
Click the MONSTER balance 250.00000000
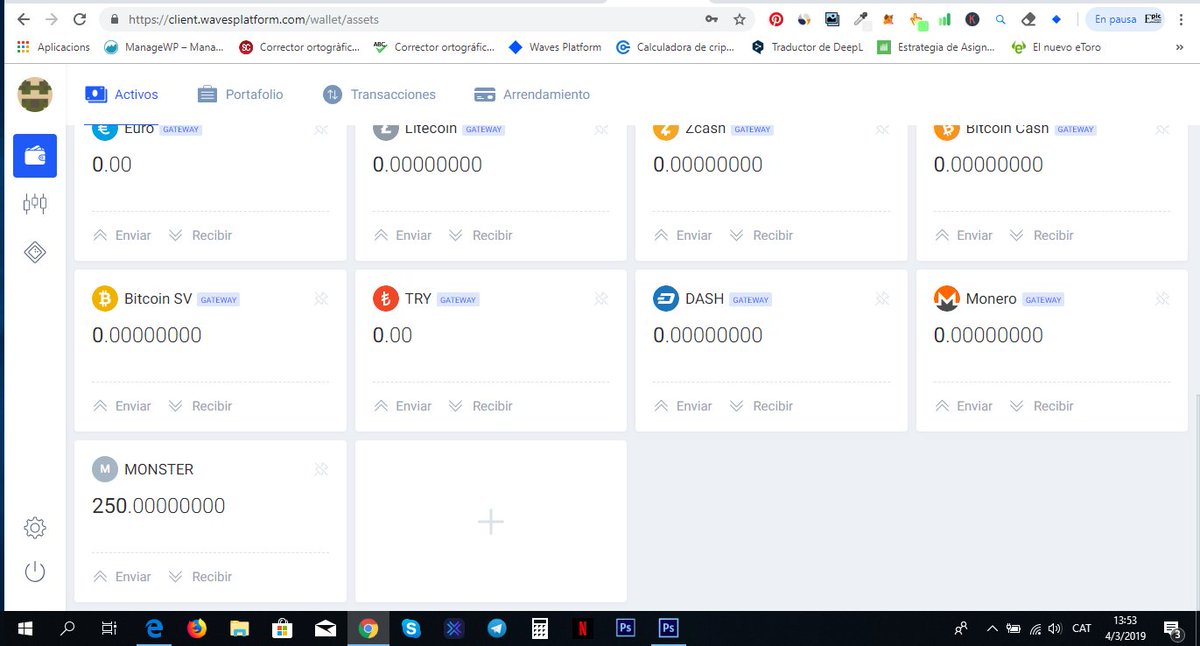click(x=158, y=506)
